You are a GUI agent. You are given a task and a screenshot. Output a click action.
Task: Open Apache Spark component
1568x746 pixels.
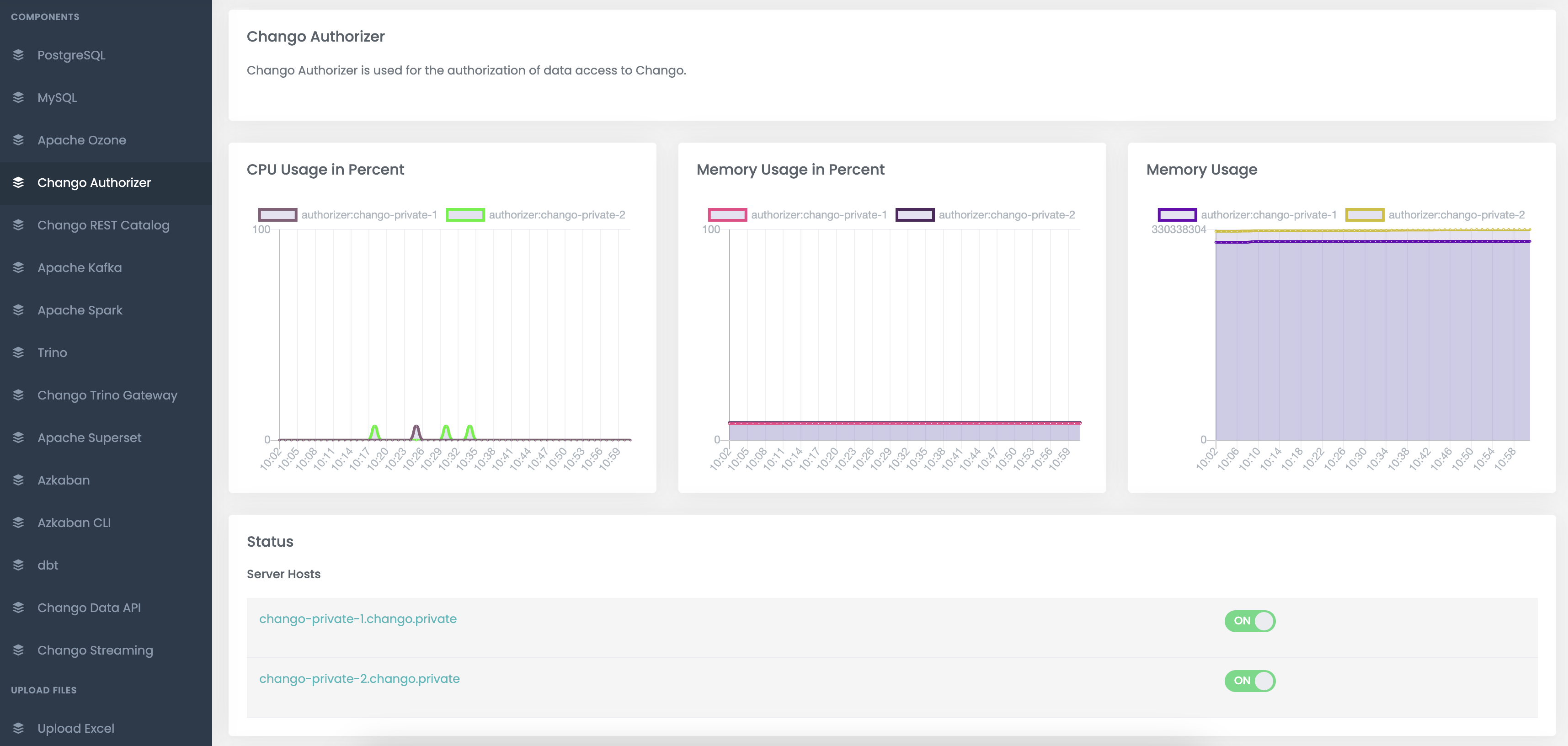pos(106,310)
